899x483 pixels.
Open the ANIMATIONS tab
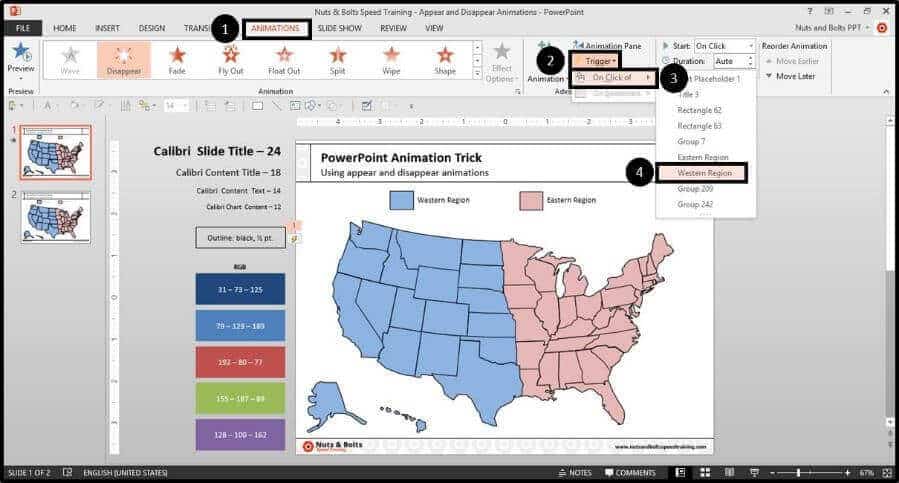point(276,28)
